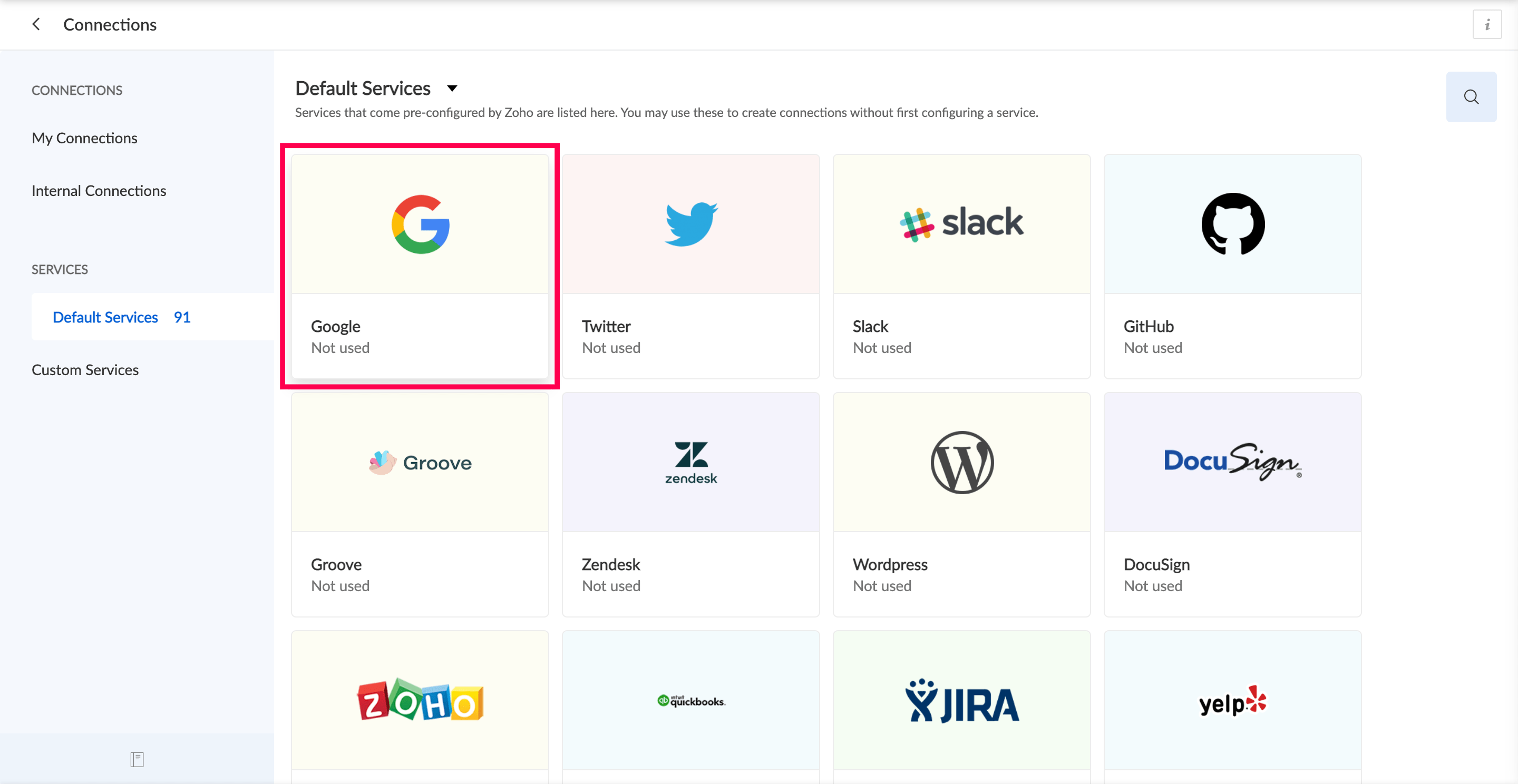
Task: Open Internal Connections in sidebar
Action: coord(99,190)
